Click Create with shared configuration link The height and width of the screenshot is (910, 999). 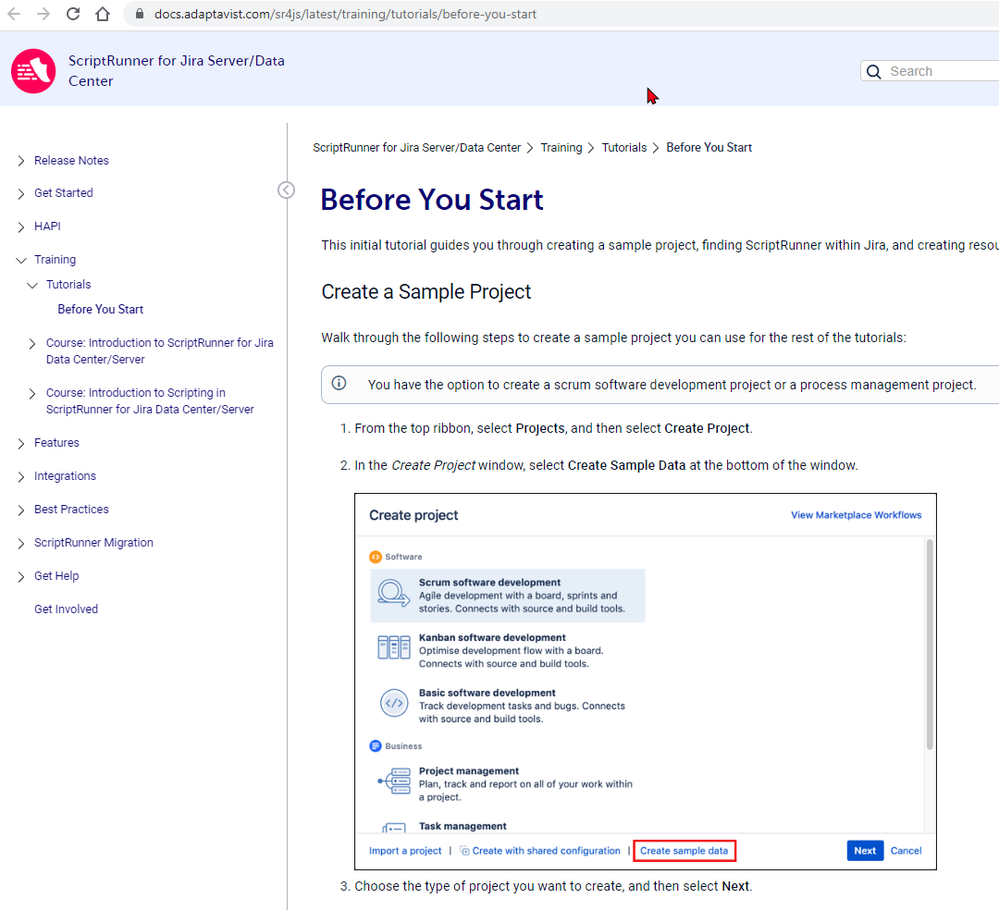pyautogui.click(x=546, y=851)
